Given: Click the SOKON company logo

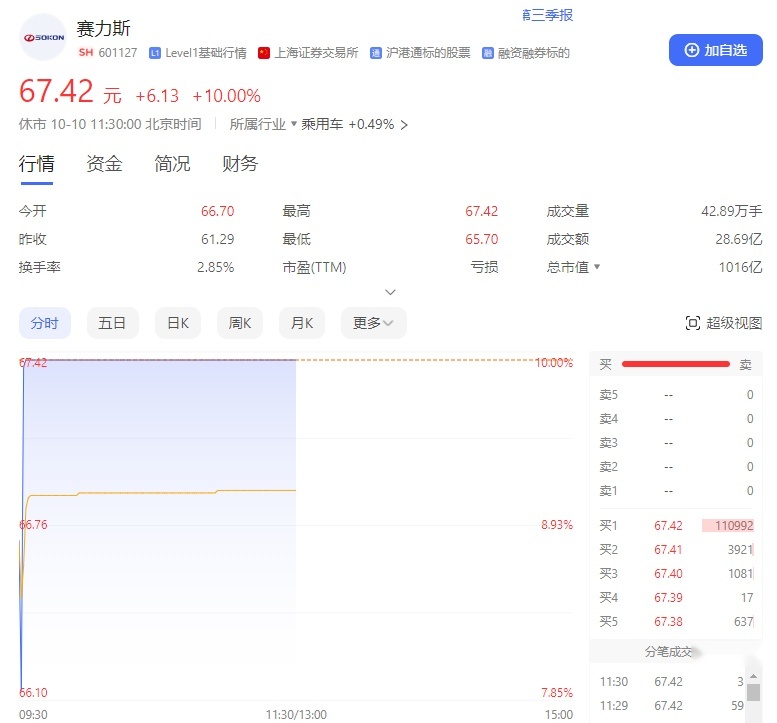Looking at the screenshot, I should pos(43,37).
